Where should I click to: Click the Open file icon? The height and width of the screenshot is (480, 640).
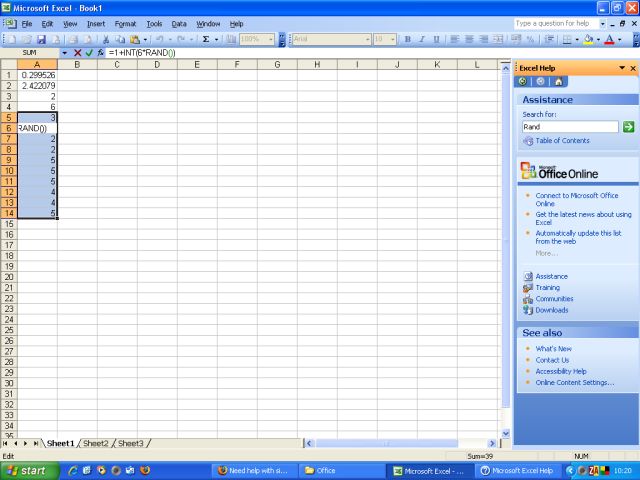[27, 39]
